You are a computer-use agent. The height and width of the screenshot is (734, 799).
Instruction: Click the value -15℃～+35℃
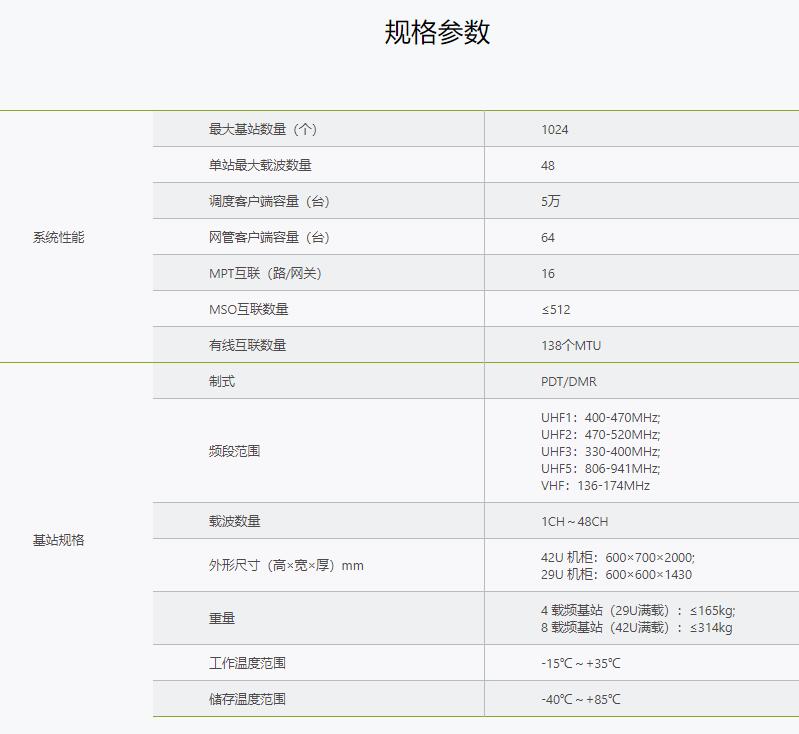[x=581, y=663]
